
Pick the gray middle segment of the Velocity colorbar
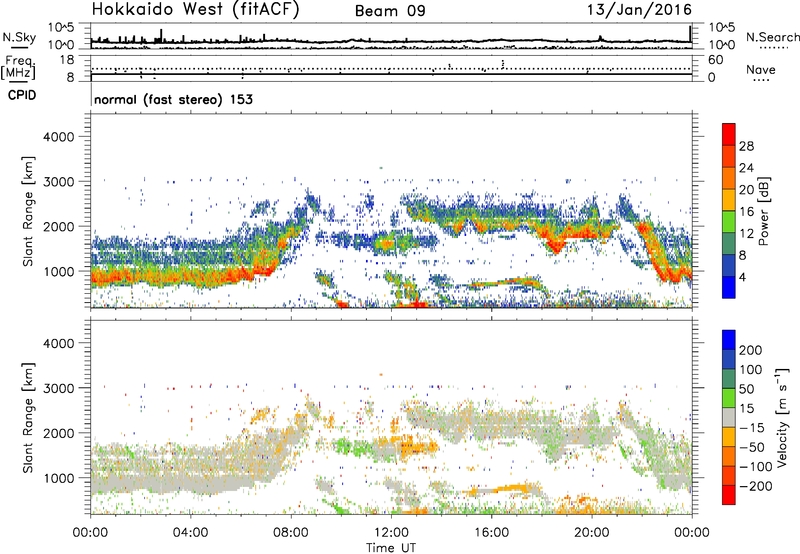[x=729, y=418]
